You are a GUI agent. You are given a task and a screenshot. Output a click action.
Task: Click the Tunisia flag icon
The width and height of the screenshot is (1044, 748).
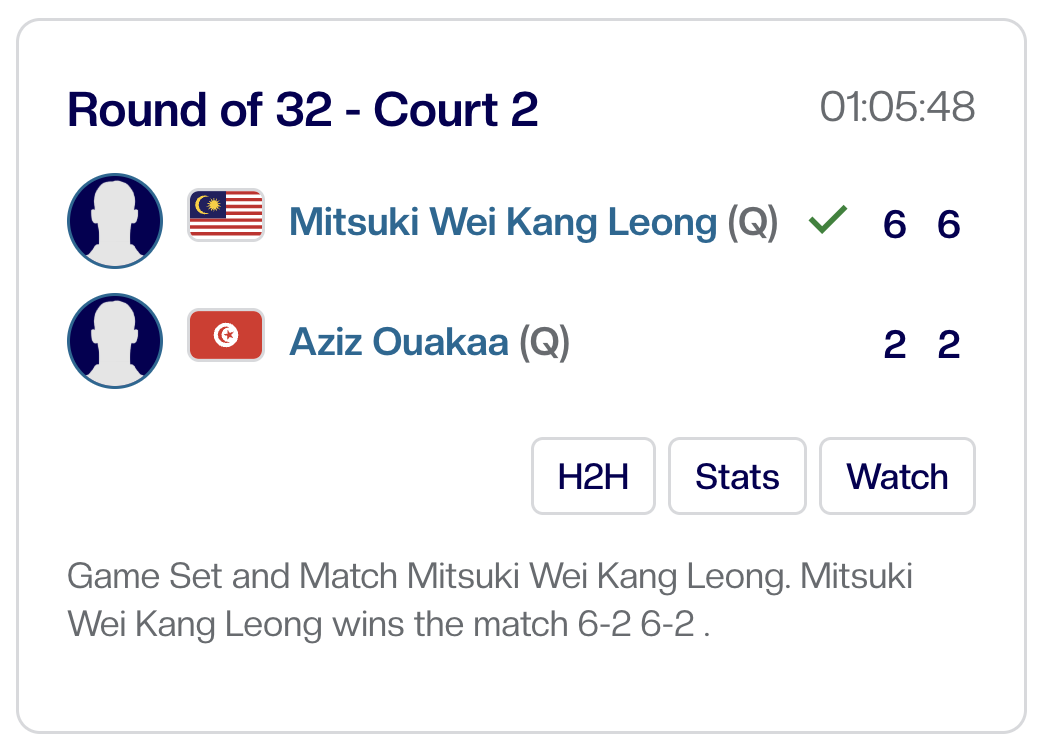(226, 335)
